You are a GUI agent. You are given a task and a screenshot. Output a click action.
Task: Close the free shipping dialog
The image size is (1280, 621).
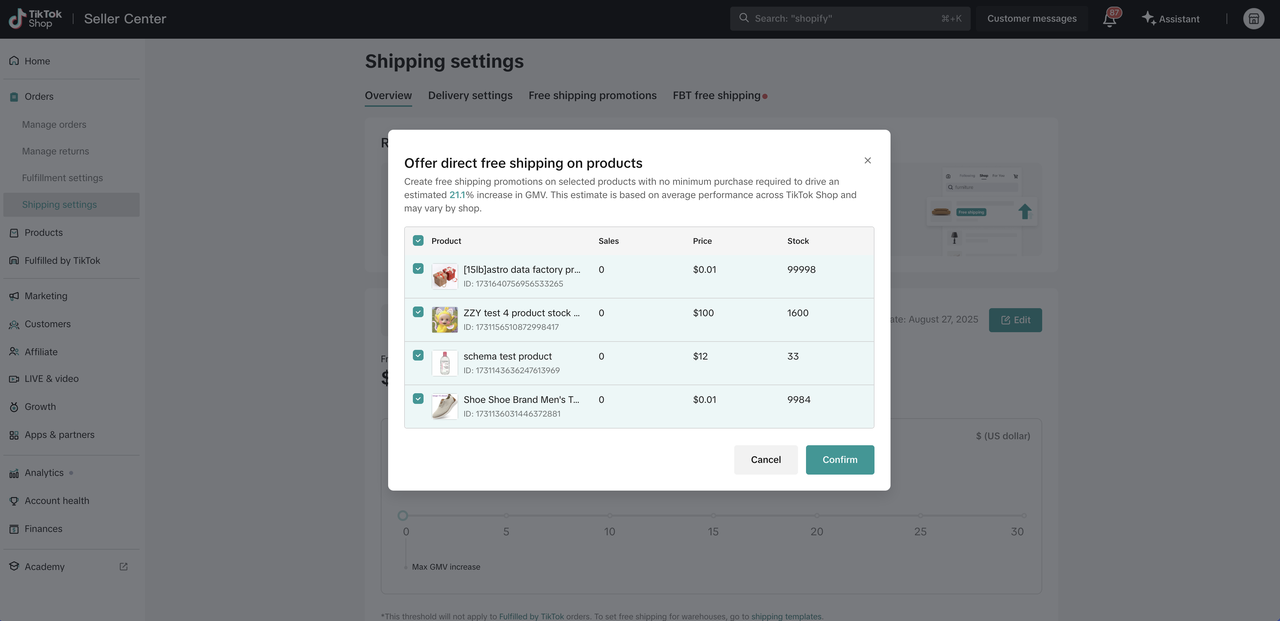pos(867,160)
